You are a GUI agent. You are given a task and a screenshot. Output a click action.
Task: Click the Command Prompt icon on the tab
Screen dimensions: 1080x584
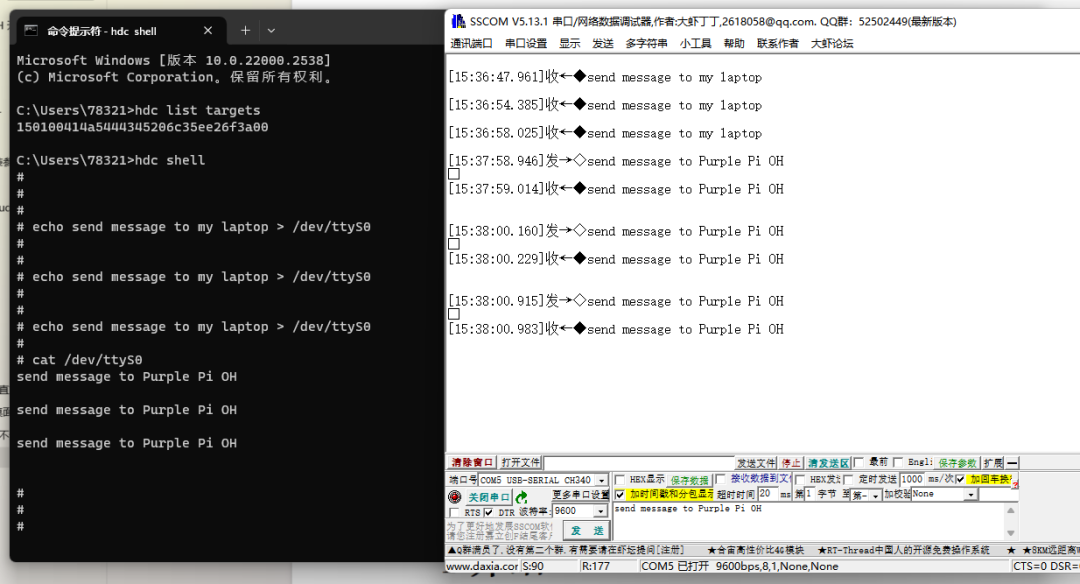pyautogui.click(x=31, y=31)
